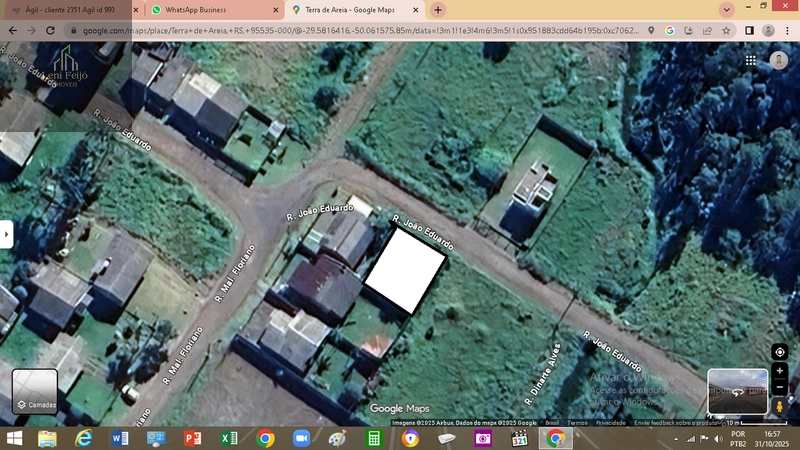Screen dimensions: 800x450
Task: Activate the Street View pegman
Action: click(x=780, y=407)
